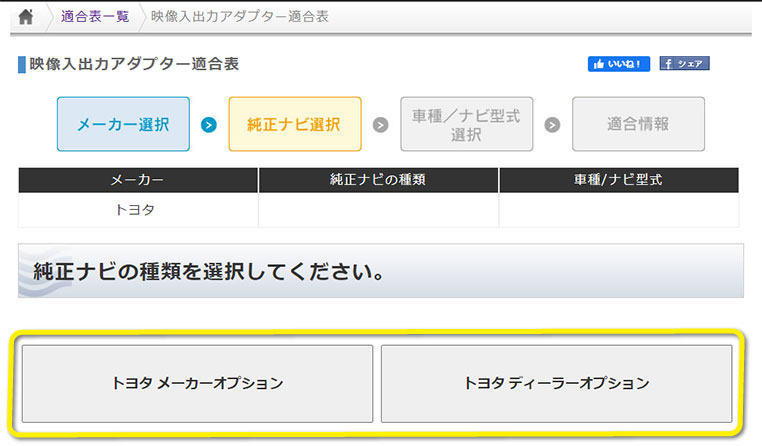Select the 純正ナビ選択 step
Screen dimensions: 762x446
click(295, 124)
